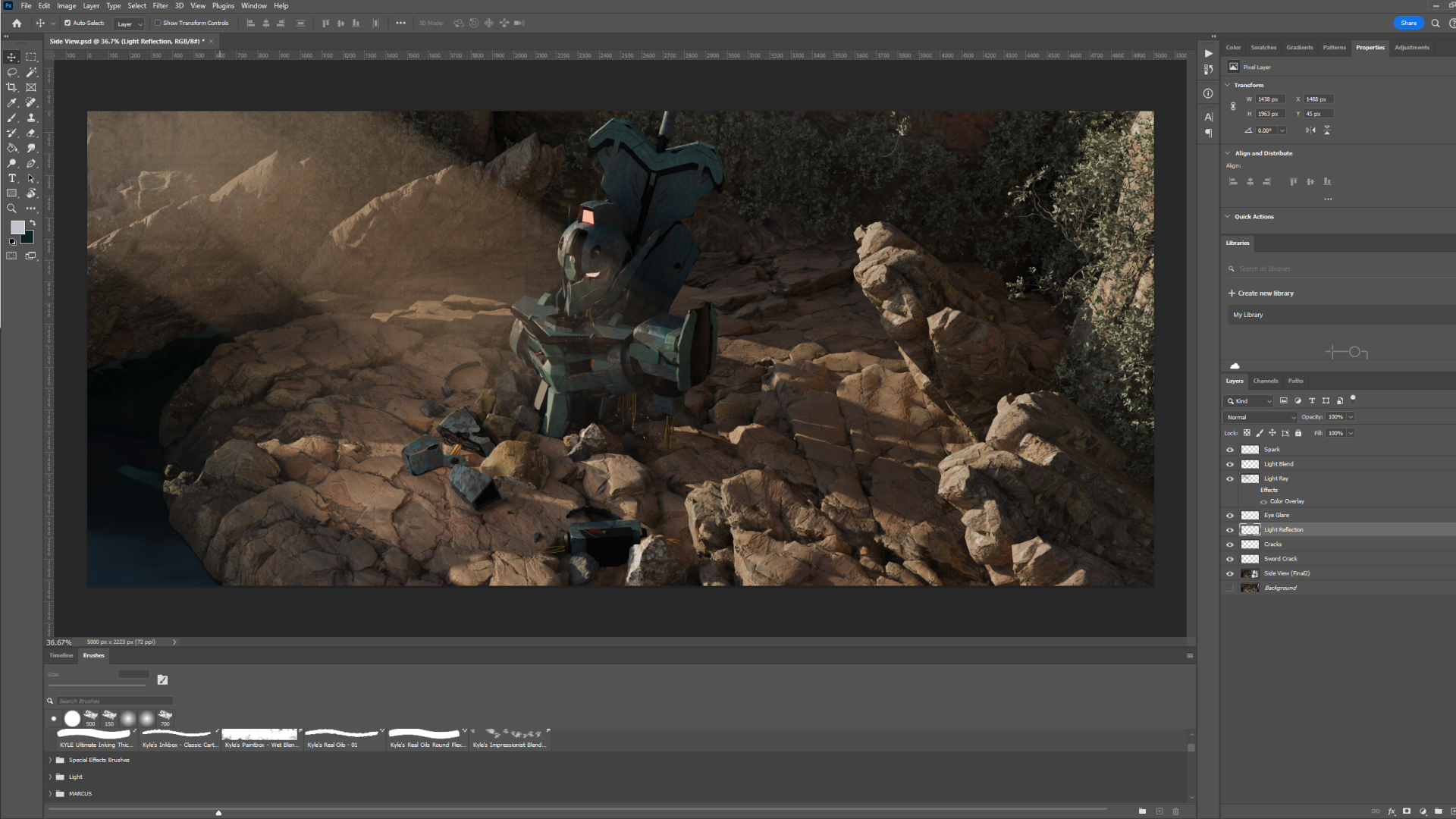Click the foreground color swatch

pos(17,227)
